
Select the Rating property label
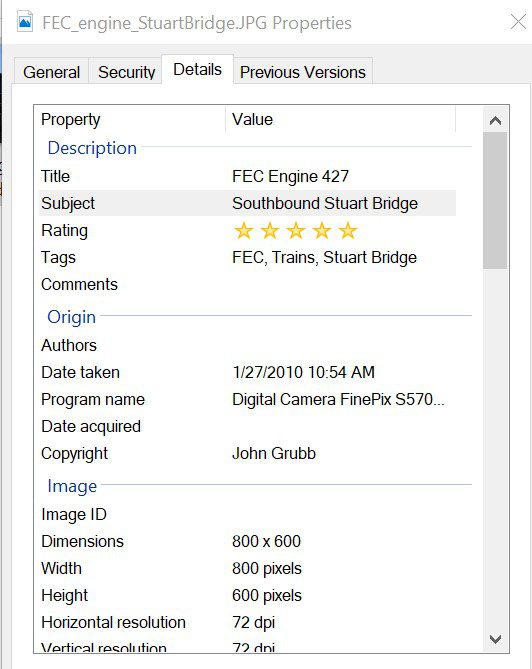click(64, 231)
